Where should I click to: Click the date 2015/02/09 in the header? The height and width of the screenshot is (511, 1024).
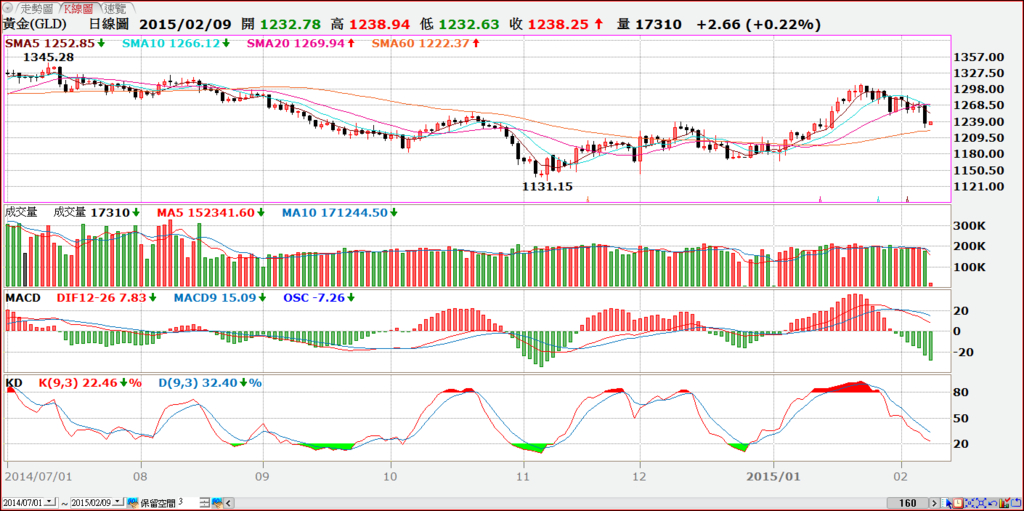[184, 24]
